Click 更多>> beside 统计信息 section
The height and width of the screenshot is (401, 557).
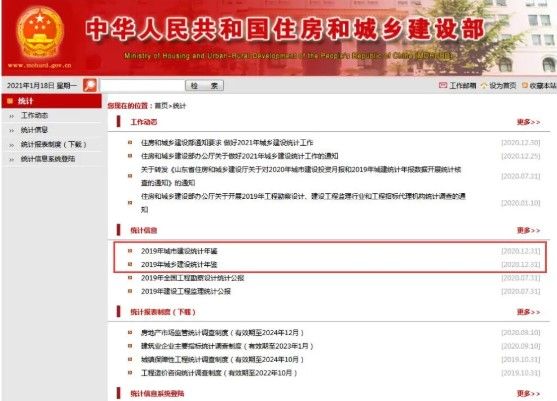click(528, 231)
